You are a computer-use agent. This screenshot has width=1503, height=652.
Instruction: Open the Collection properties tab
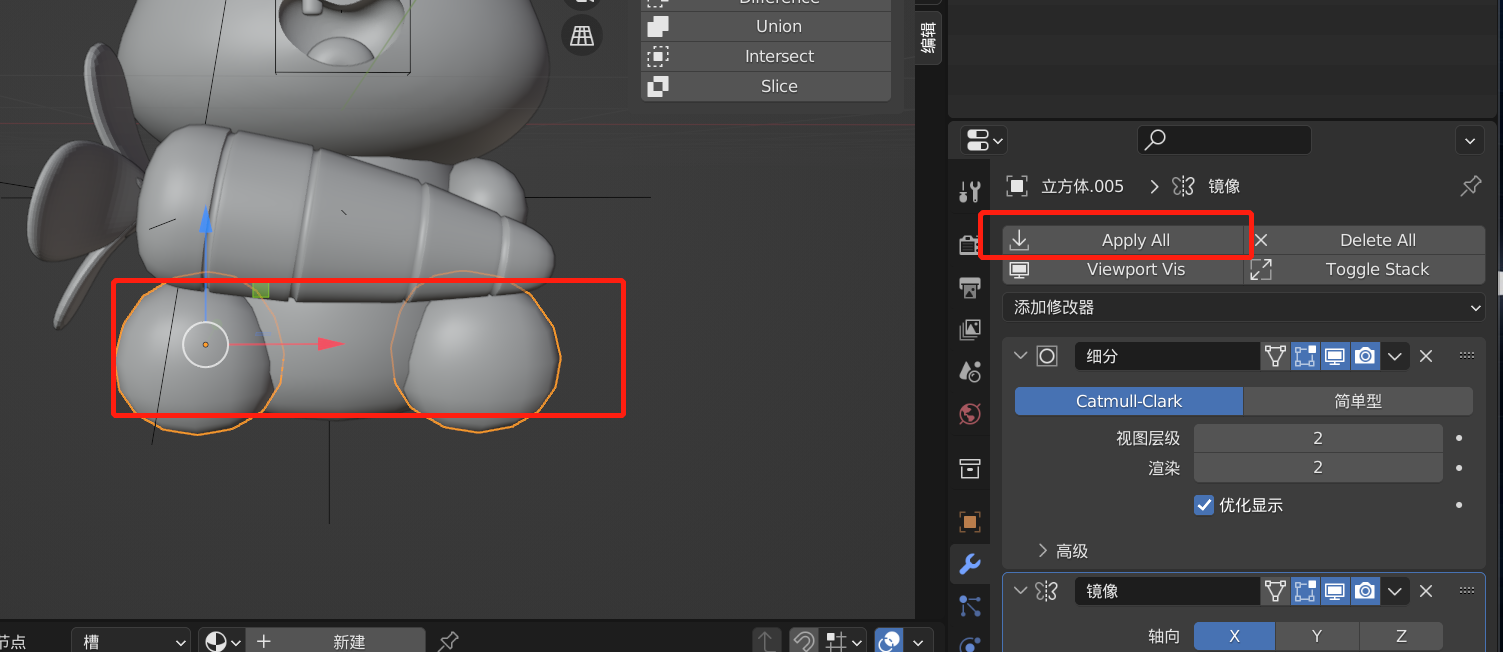coord(969,468)
